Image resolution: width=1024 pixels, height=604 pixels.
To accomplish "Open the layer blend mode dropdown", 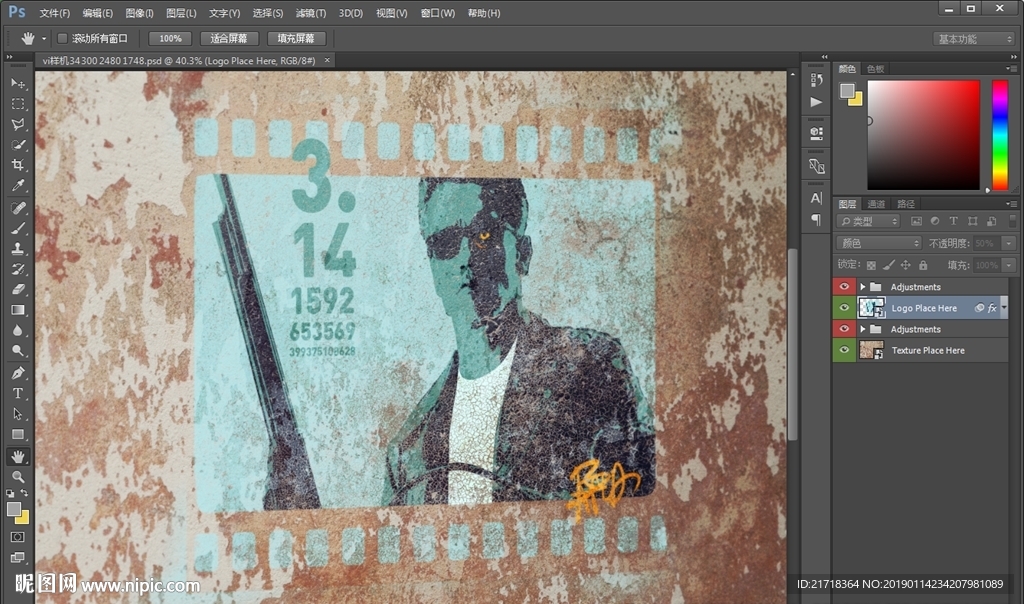I will coord(879,243).
